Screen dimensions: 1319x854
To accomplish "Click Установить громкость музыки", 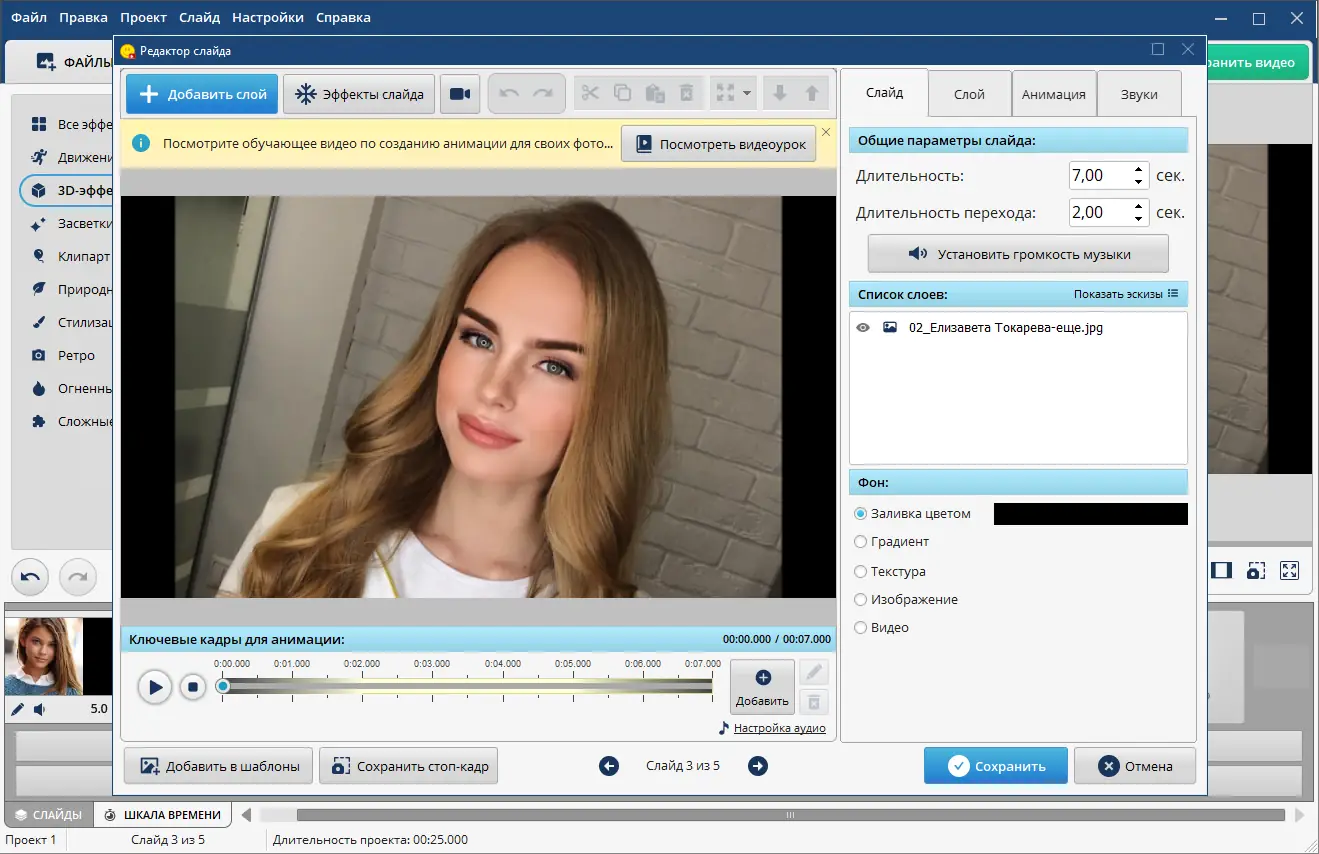I will (x=1018, y=254).
